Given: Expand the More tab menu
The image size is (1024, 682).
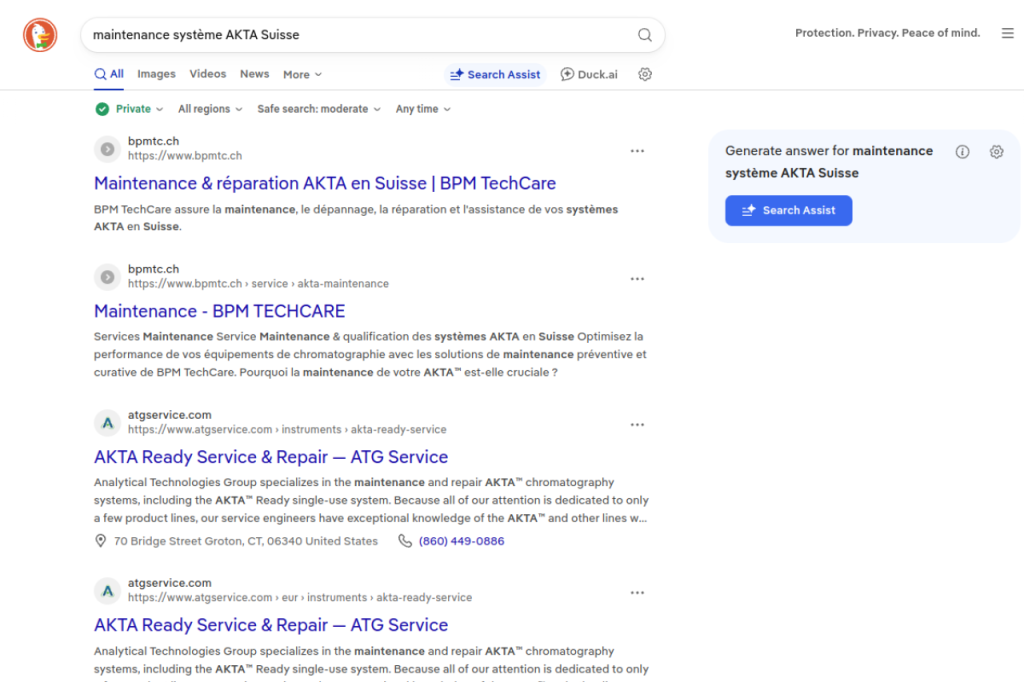Looking at the screenshot, I should (302, 74).
